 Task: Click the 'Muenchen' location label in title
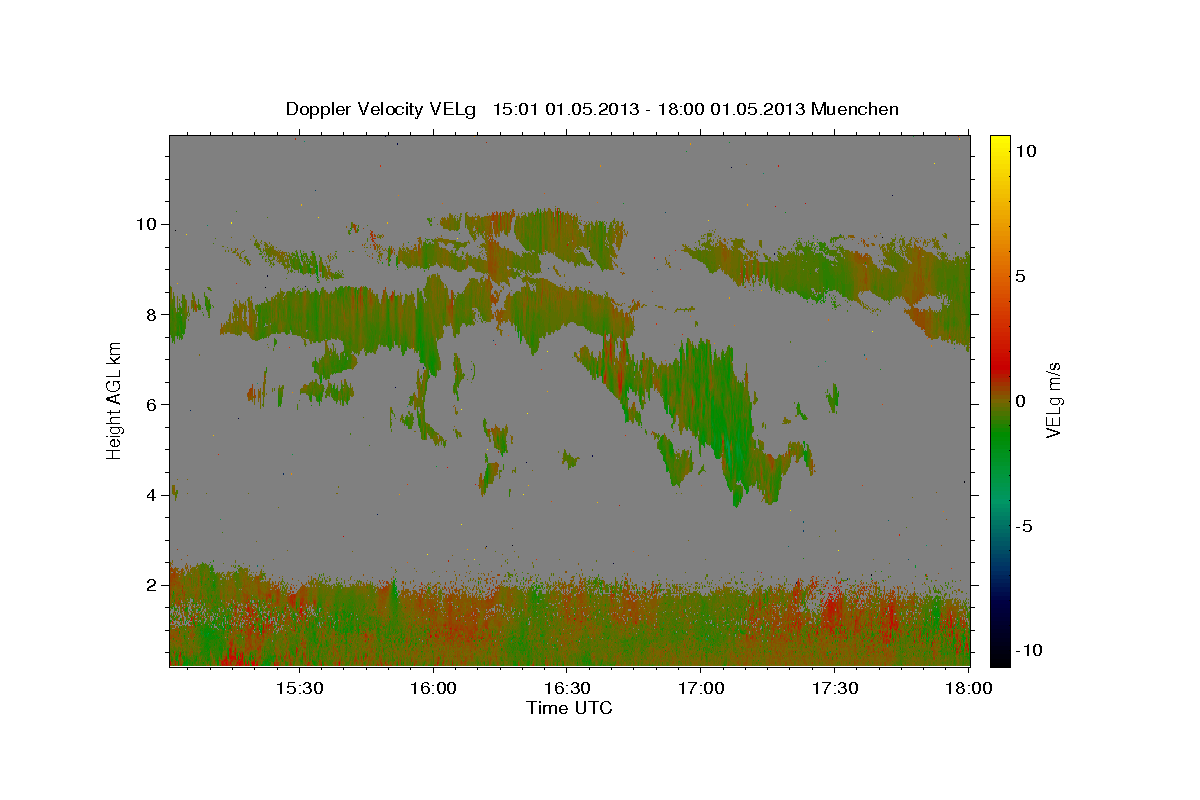855,109
